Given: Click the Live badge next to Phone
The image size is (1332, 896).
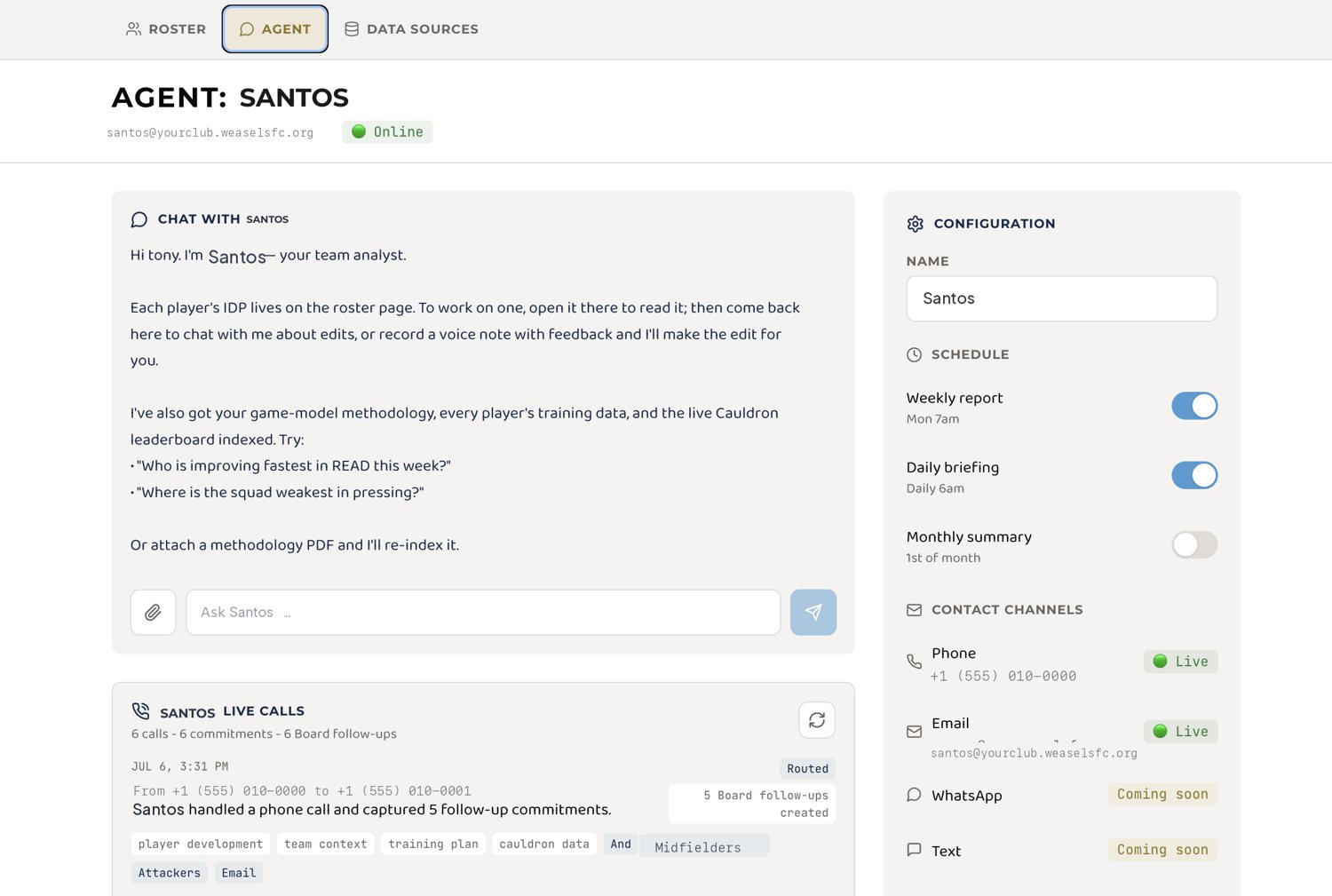Looking at the screenshot, I should coord(1181,662).
